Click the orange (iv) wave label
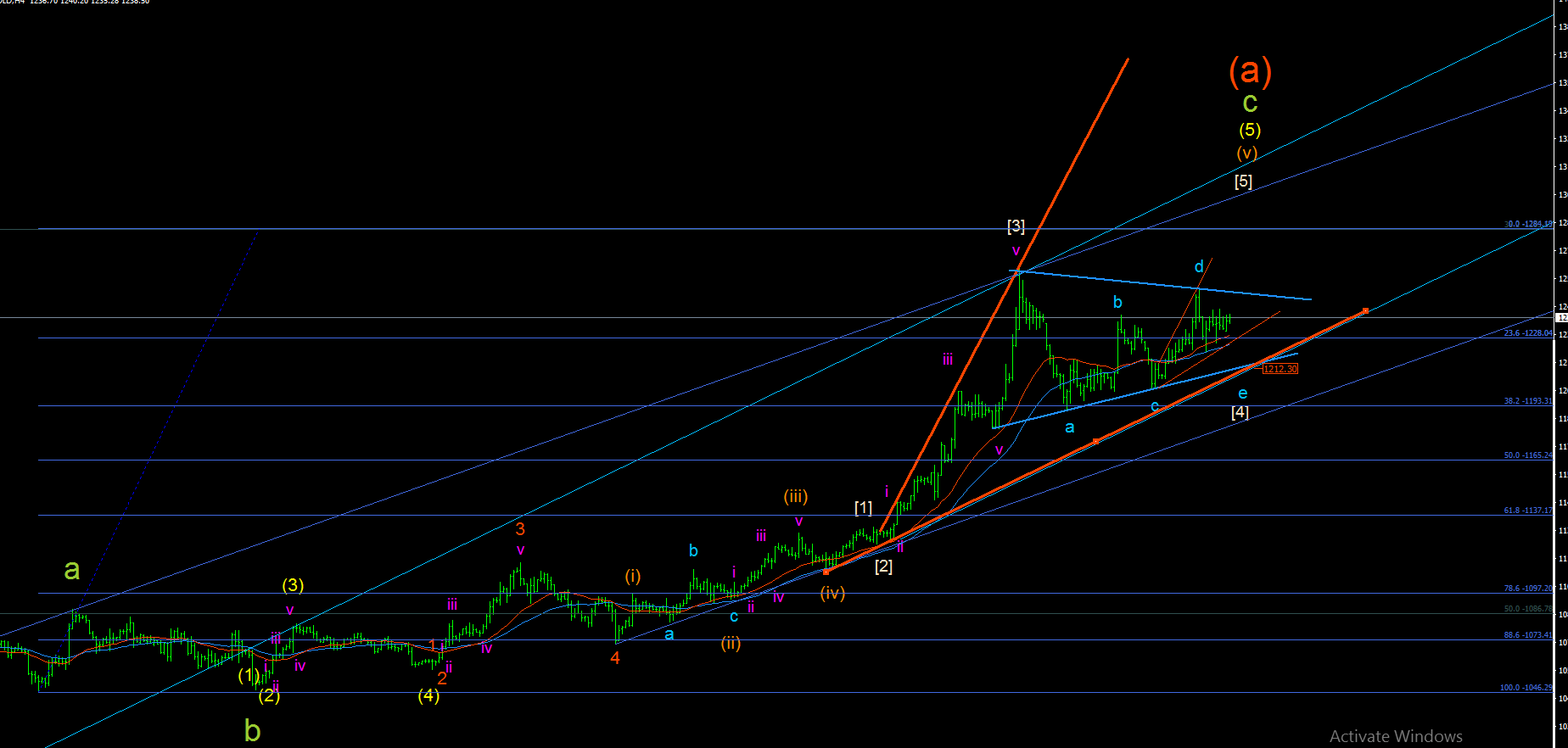1568x748 pixels. (x=832, y=594)
